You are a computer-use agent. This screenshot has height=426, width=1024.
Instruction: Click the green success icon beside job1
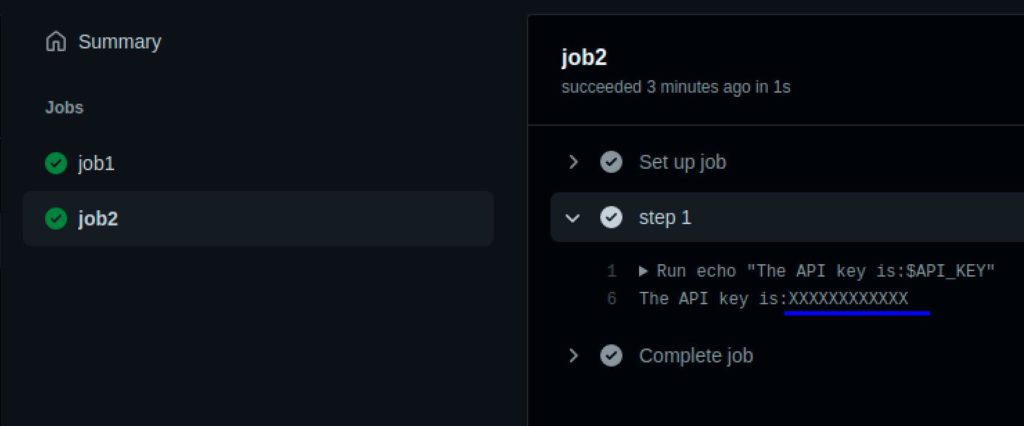(x=56, y=163)
